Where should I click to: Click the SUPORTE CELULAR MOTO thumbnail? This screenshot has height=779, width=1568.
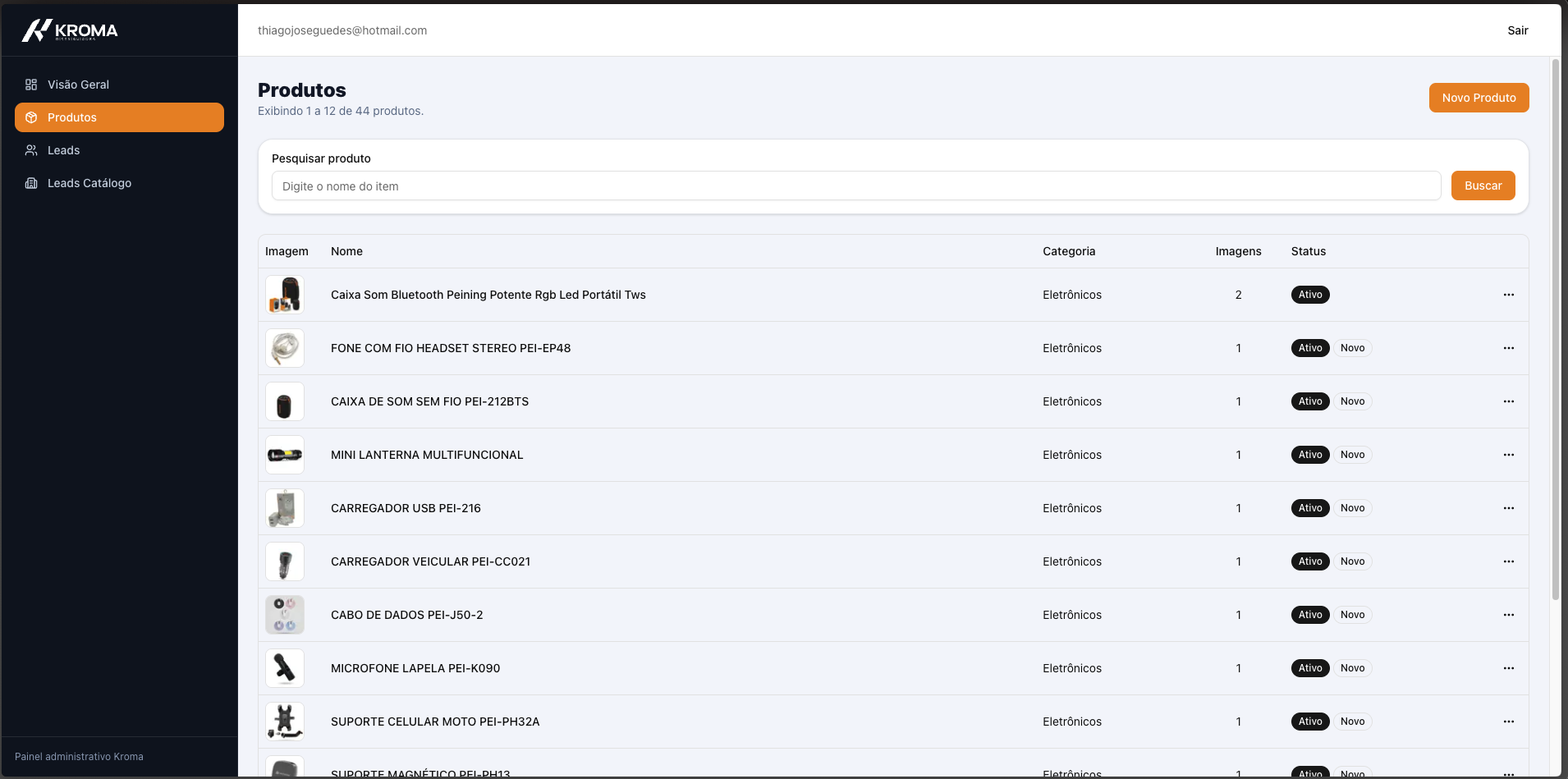pyautogui.click(x=285, y=722)
